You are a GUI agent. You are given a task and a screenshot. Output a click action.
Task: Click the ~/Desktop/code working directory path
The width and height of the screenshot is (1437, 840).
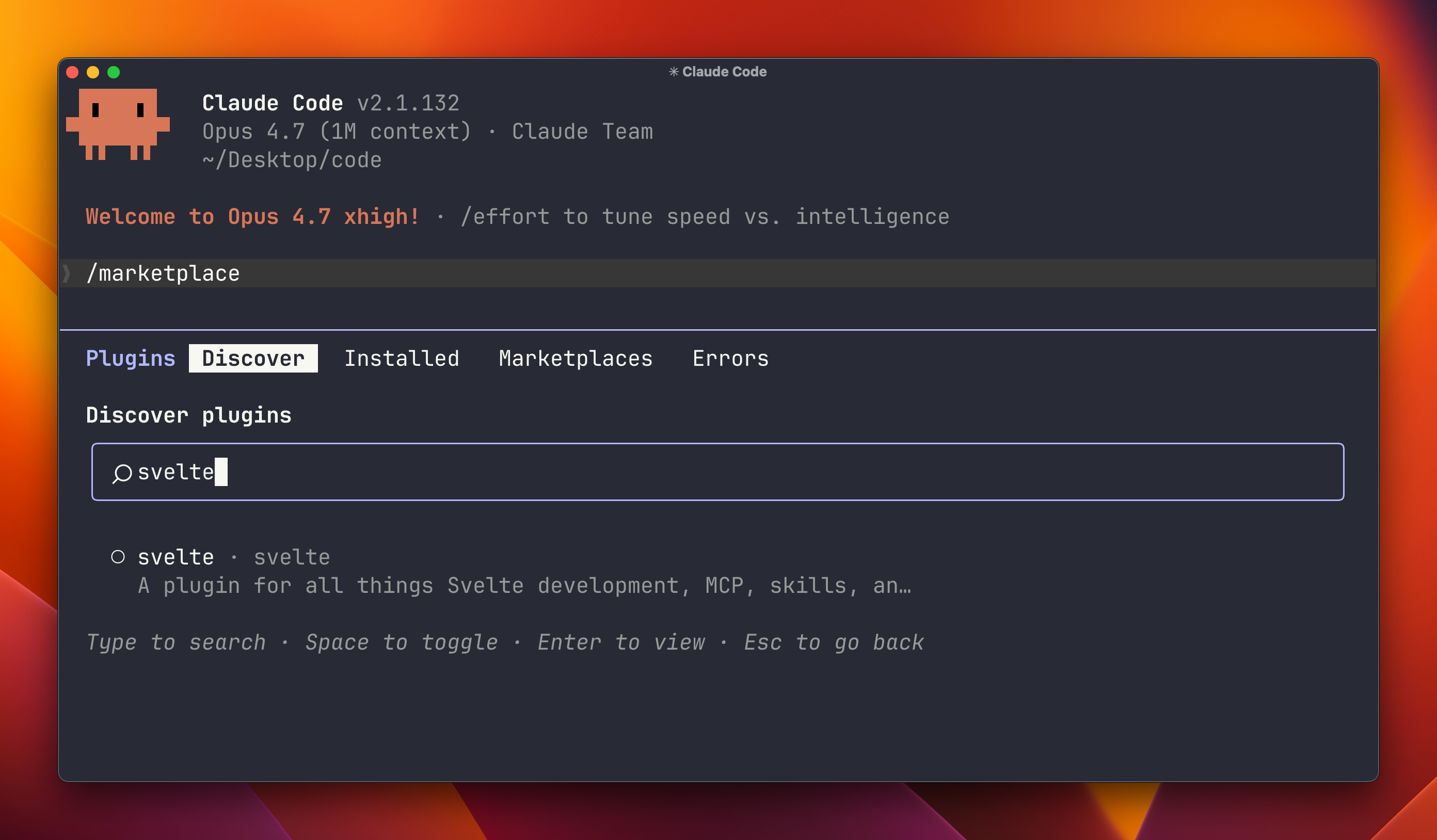point(292,160)
